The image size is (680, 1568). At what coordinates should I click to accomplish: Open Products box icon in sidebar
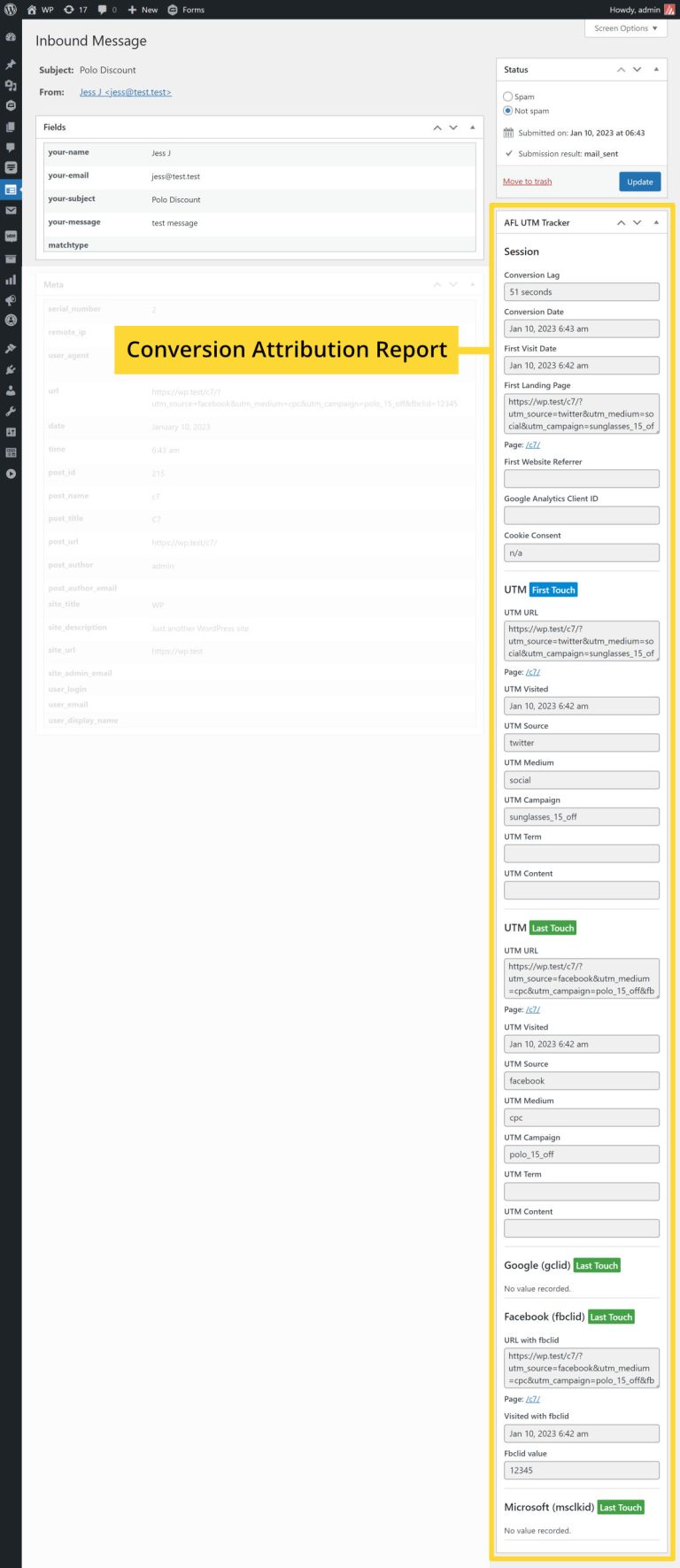11,259
